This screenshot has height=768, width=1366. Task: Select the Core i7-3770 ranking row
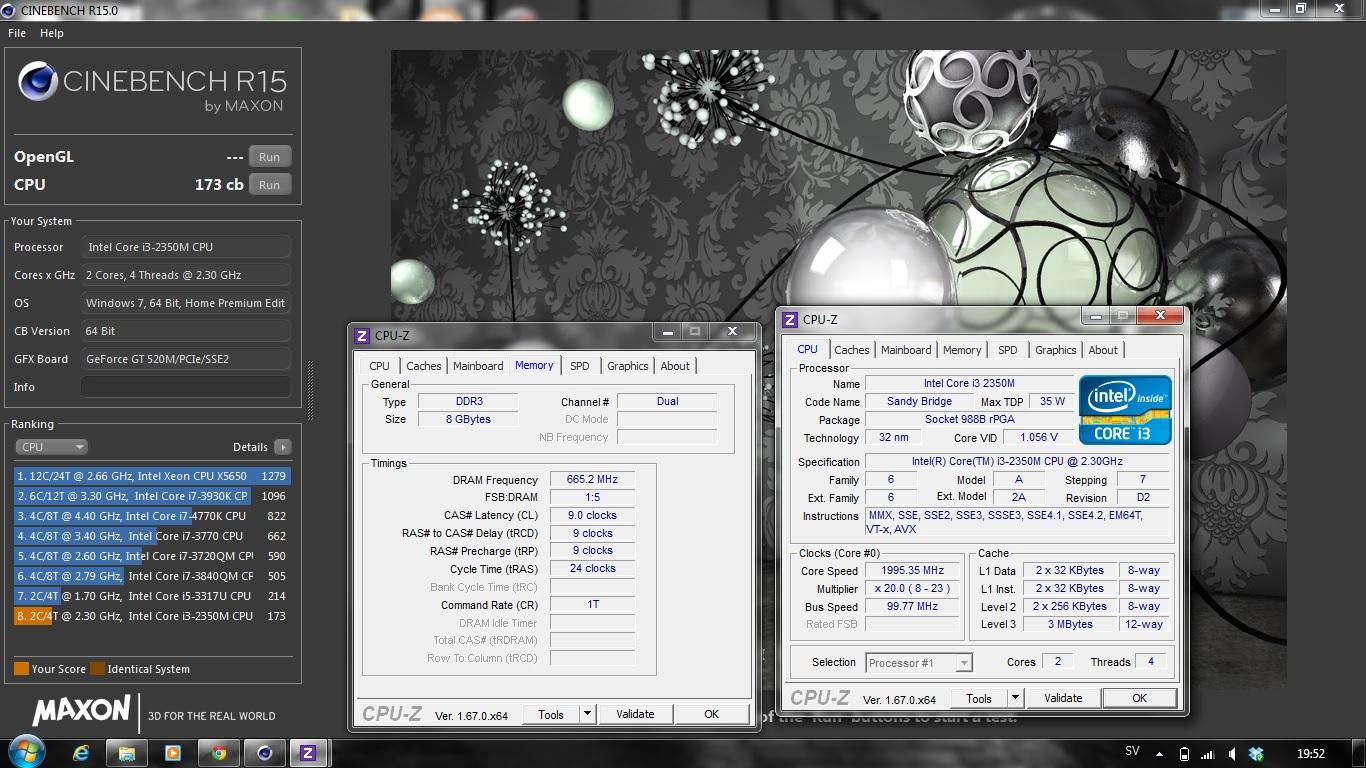tap(152, 536)
